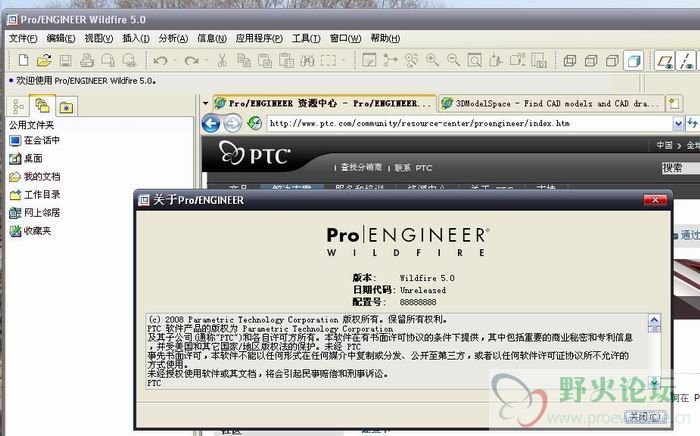Click the Save floppy disk icon
The image size is (700, 436).
point(66,60)
